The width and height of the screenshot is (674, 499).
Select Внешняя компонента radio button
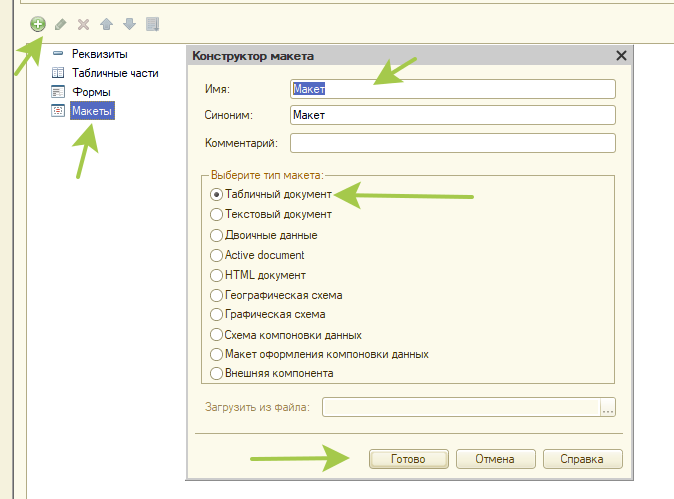(x=216, y=374)
